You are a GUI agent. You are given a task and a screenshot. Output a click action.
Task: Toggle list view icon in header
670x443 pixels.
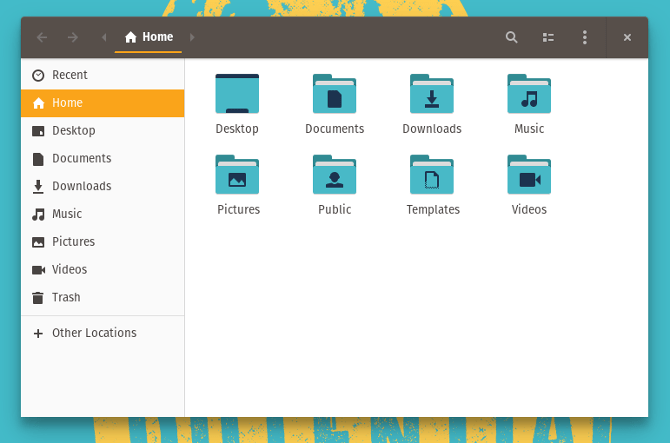coord(548,38)
